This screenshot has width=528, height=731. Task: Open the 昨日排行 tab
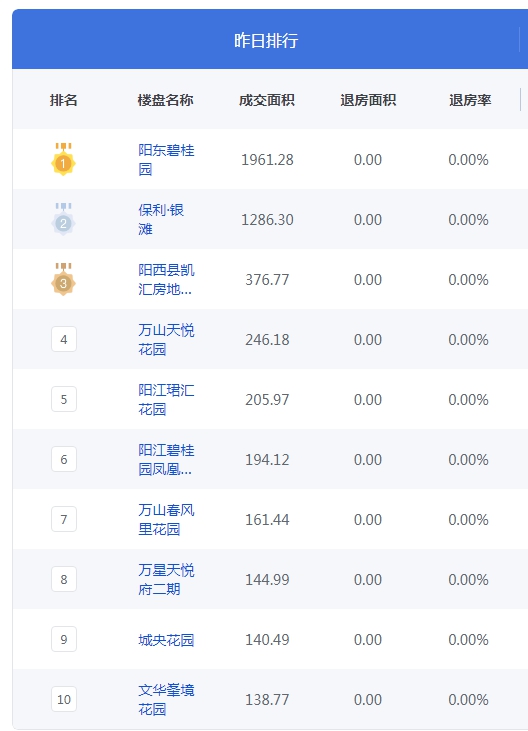pos(266,41)
